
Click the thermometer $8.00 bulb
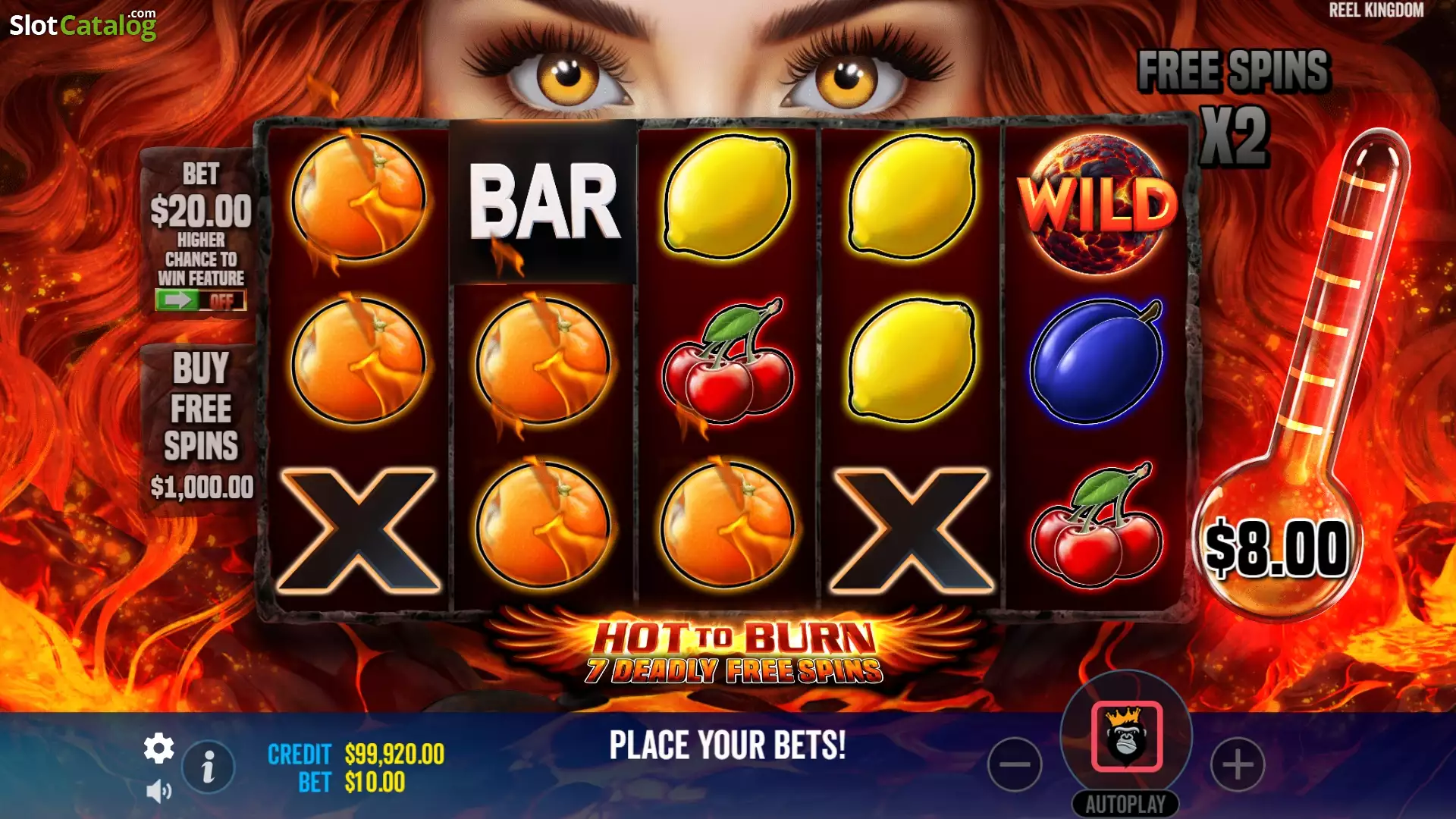click(1278, 548)
